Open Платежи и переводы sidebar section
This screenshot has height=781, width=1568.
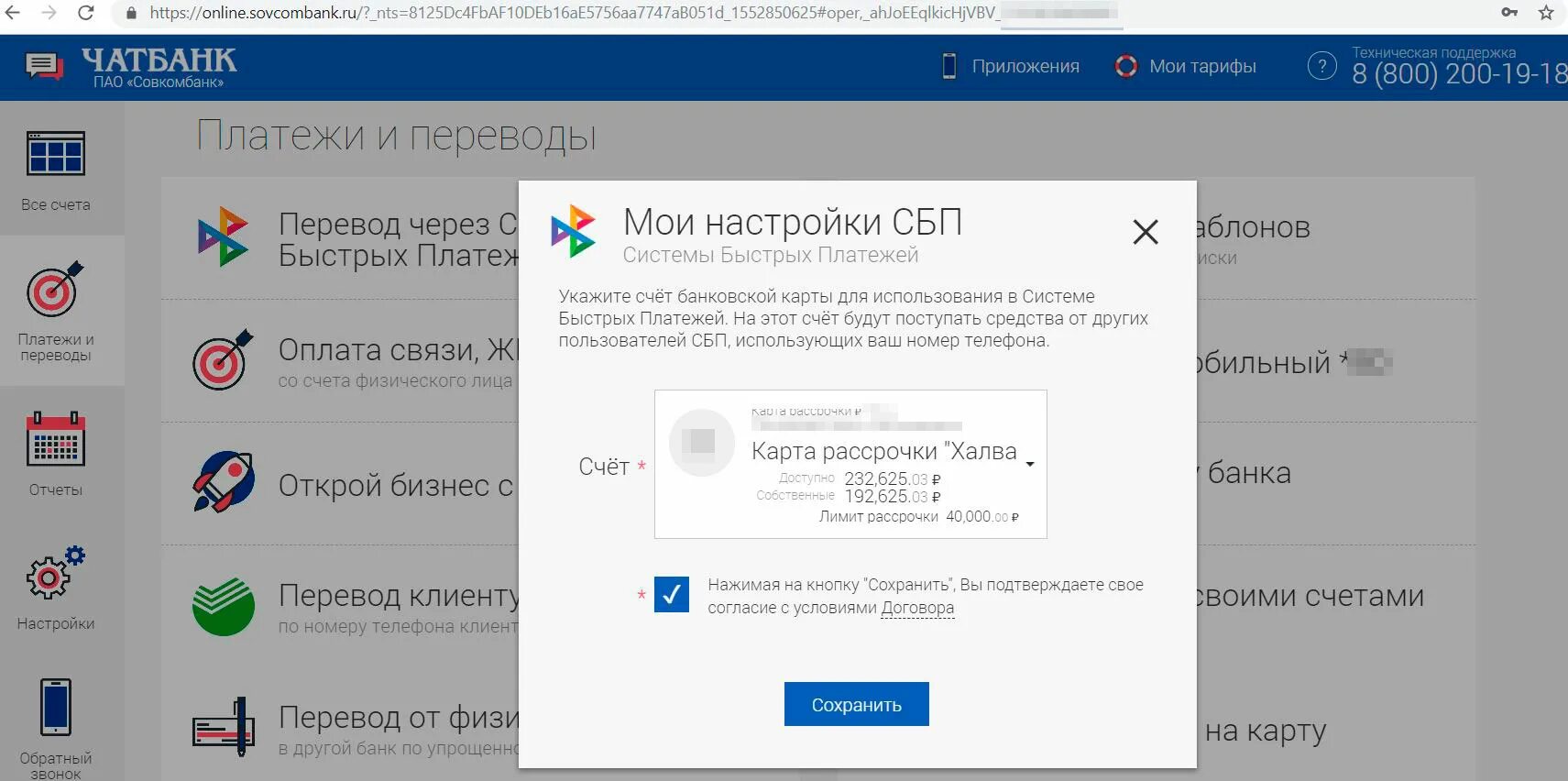coord(56,312)
